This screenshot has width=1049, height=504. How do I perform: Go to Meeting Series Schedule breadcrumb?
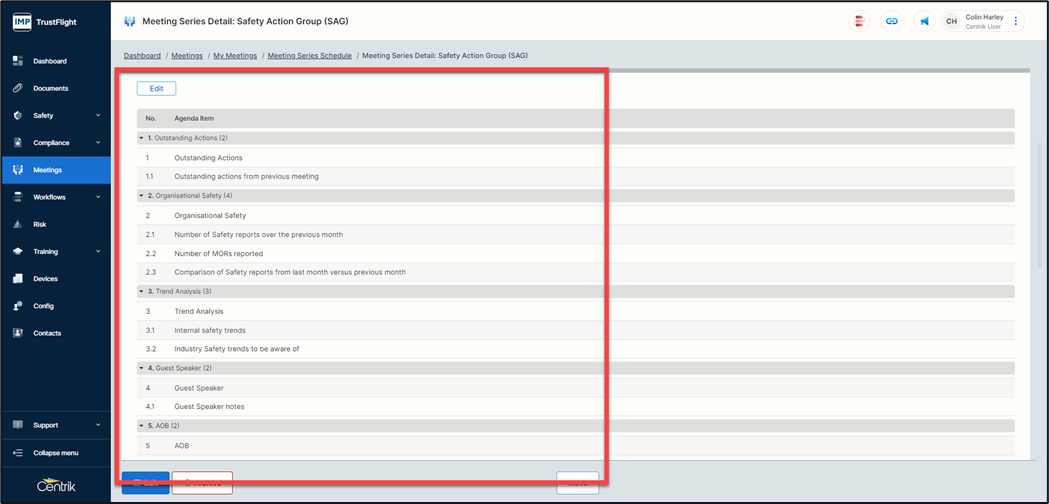click(x=310, y=56)
